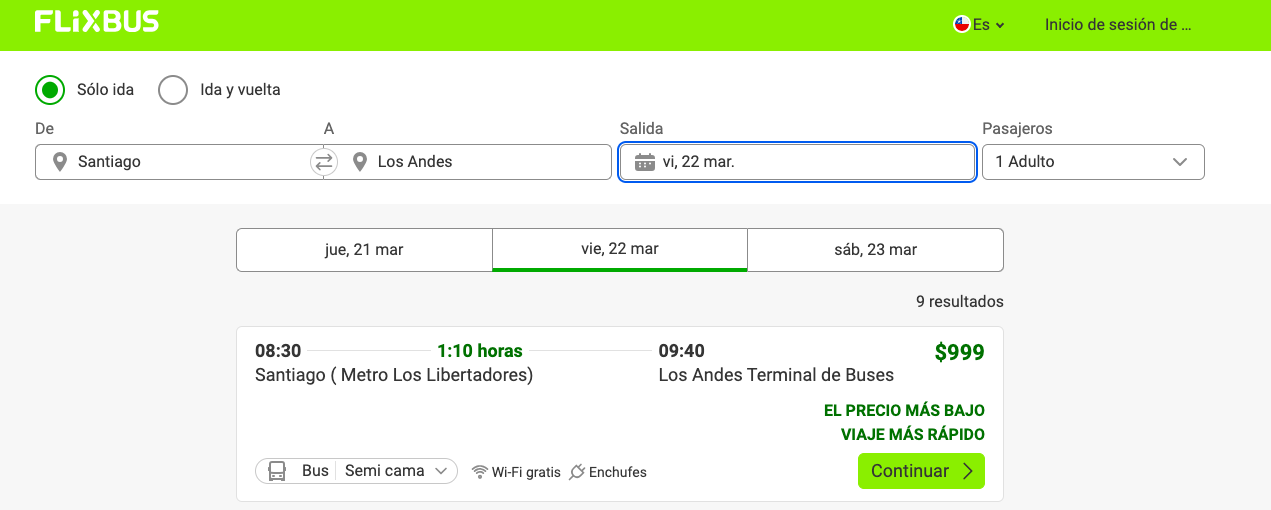Open the Pasajeros 1 Adulto dropdown
The height and width of the screenshot is (510, 1271).
click(x=1093, y=162)
